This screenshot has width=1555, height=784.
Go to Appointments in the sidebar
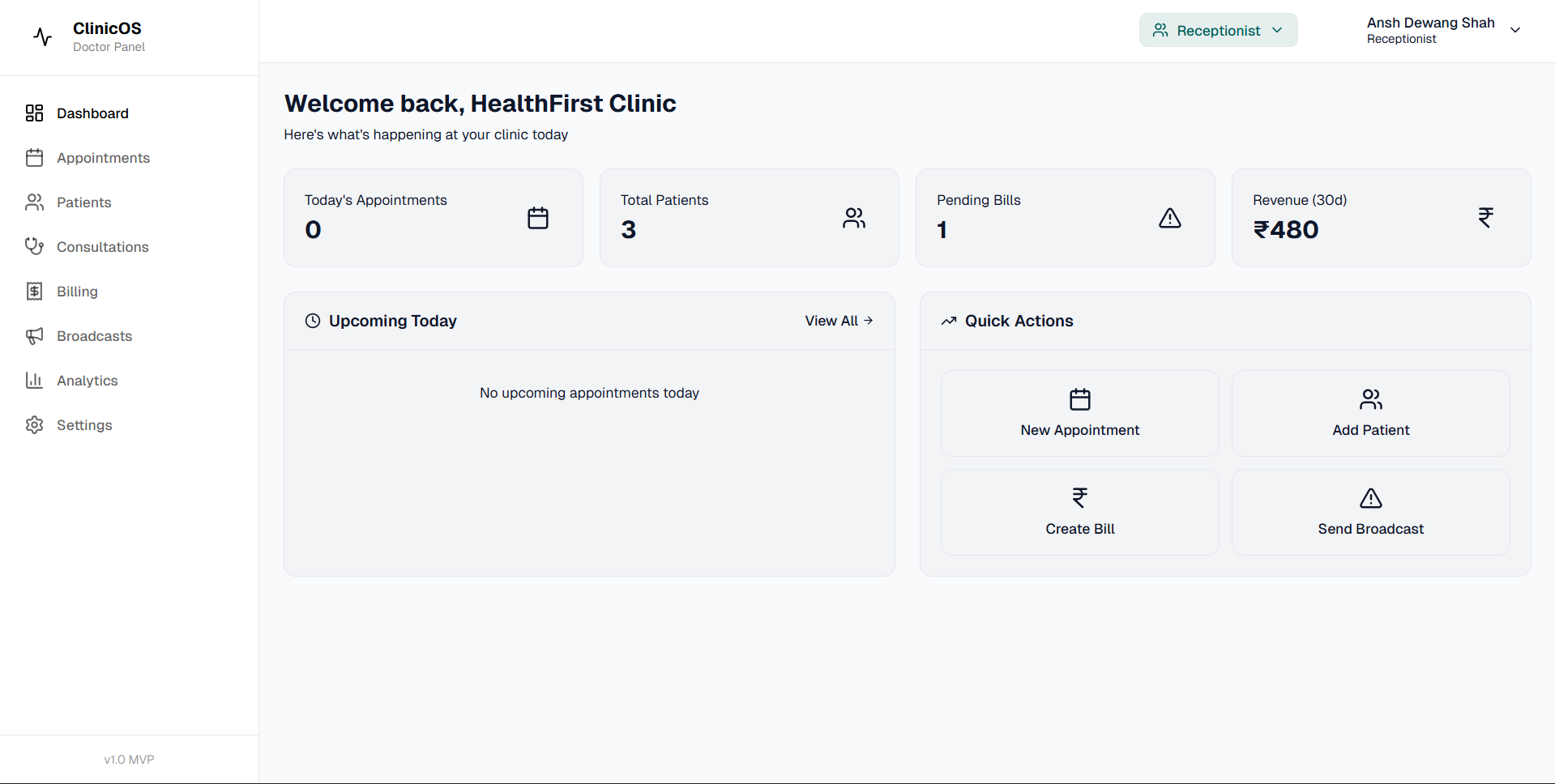pos(103,158)
